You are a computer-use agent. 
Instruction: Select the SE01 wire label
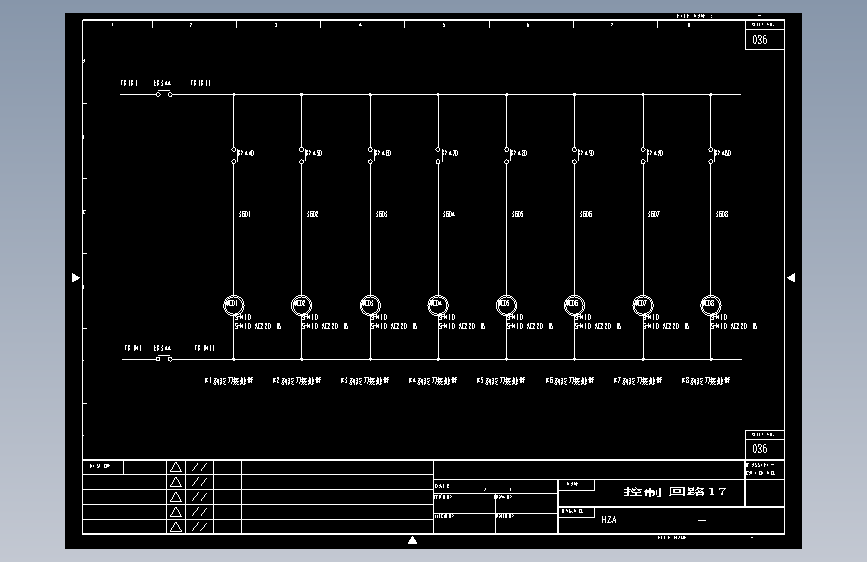click(x=244, y=214)
